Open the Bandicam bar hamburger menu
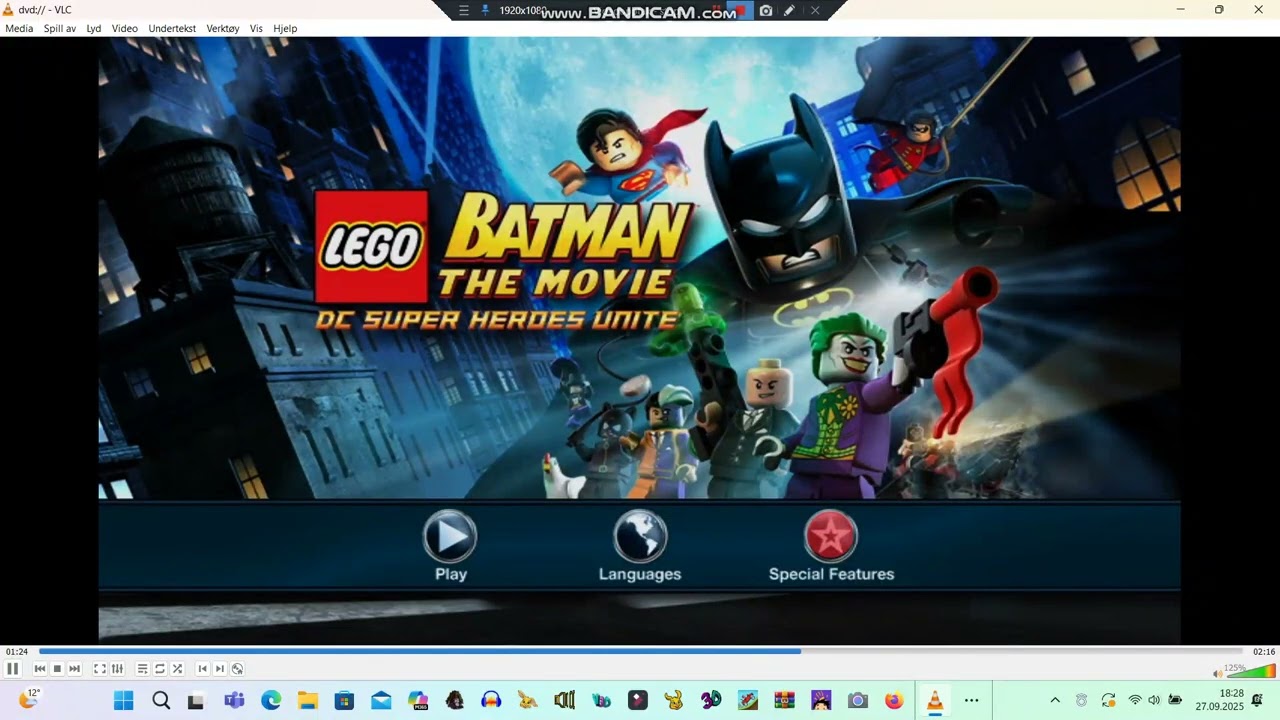Viewport: 1280px width, 720px height. (x=464, y=10)
